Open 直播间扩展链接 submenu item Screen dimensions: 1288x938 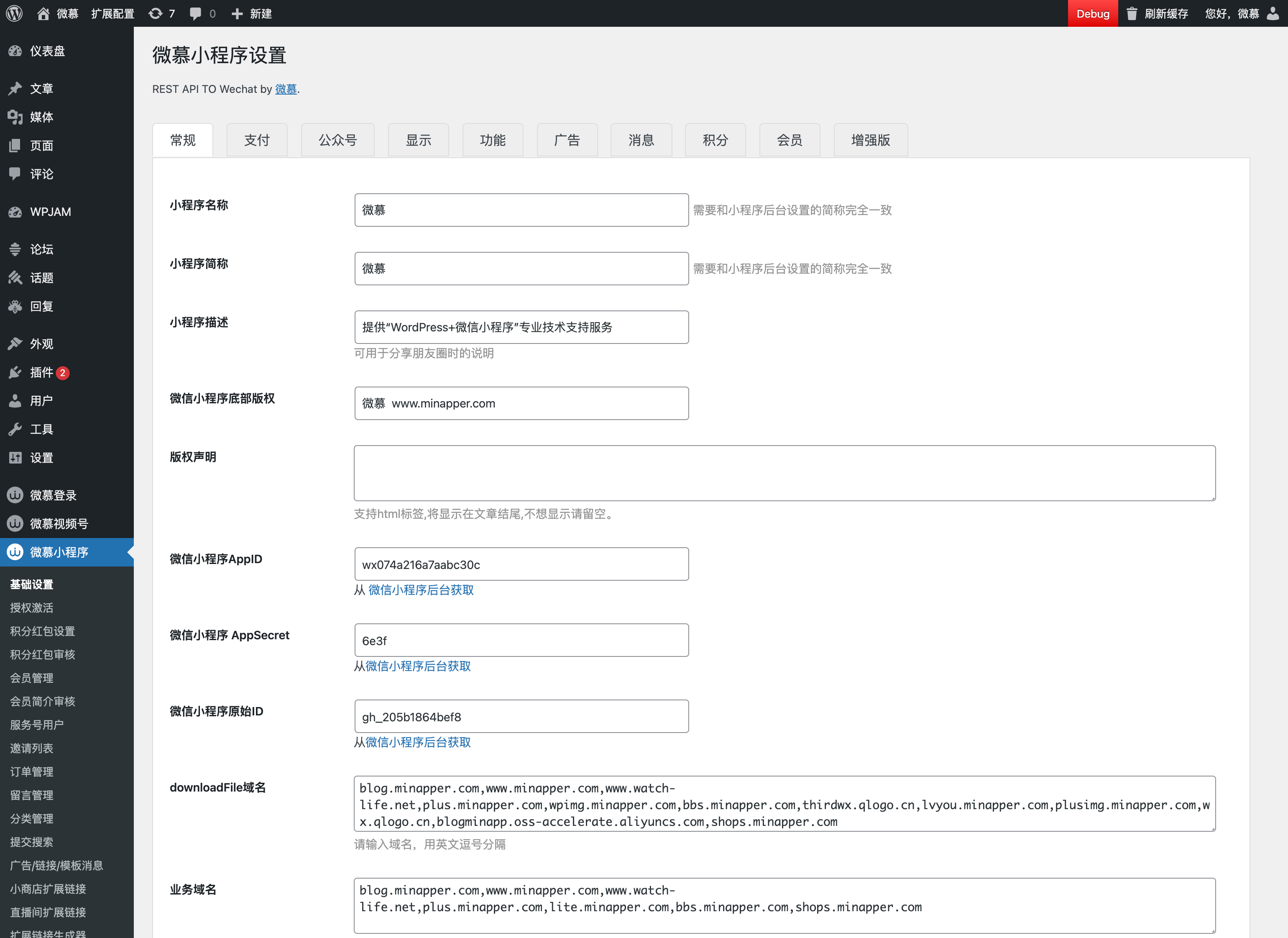(x=48, y=912)
